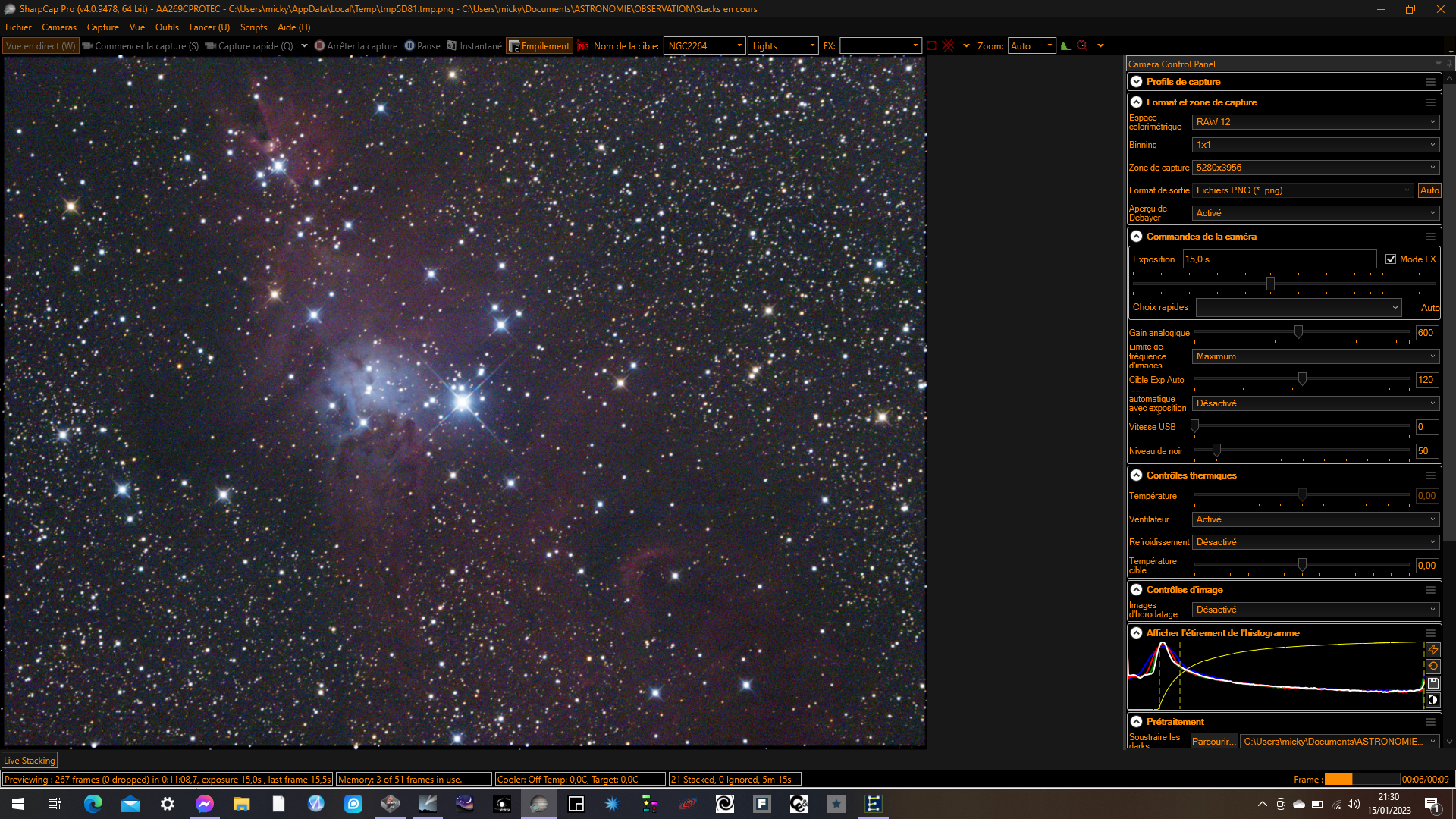The width and height of the screenshot is (1456, 819).
Task: Open the Outils menu
Action: [x=167, y=27]
